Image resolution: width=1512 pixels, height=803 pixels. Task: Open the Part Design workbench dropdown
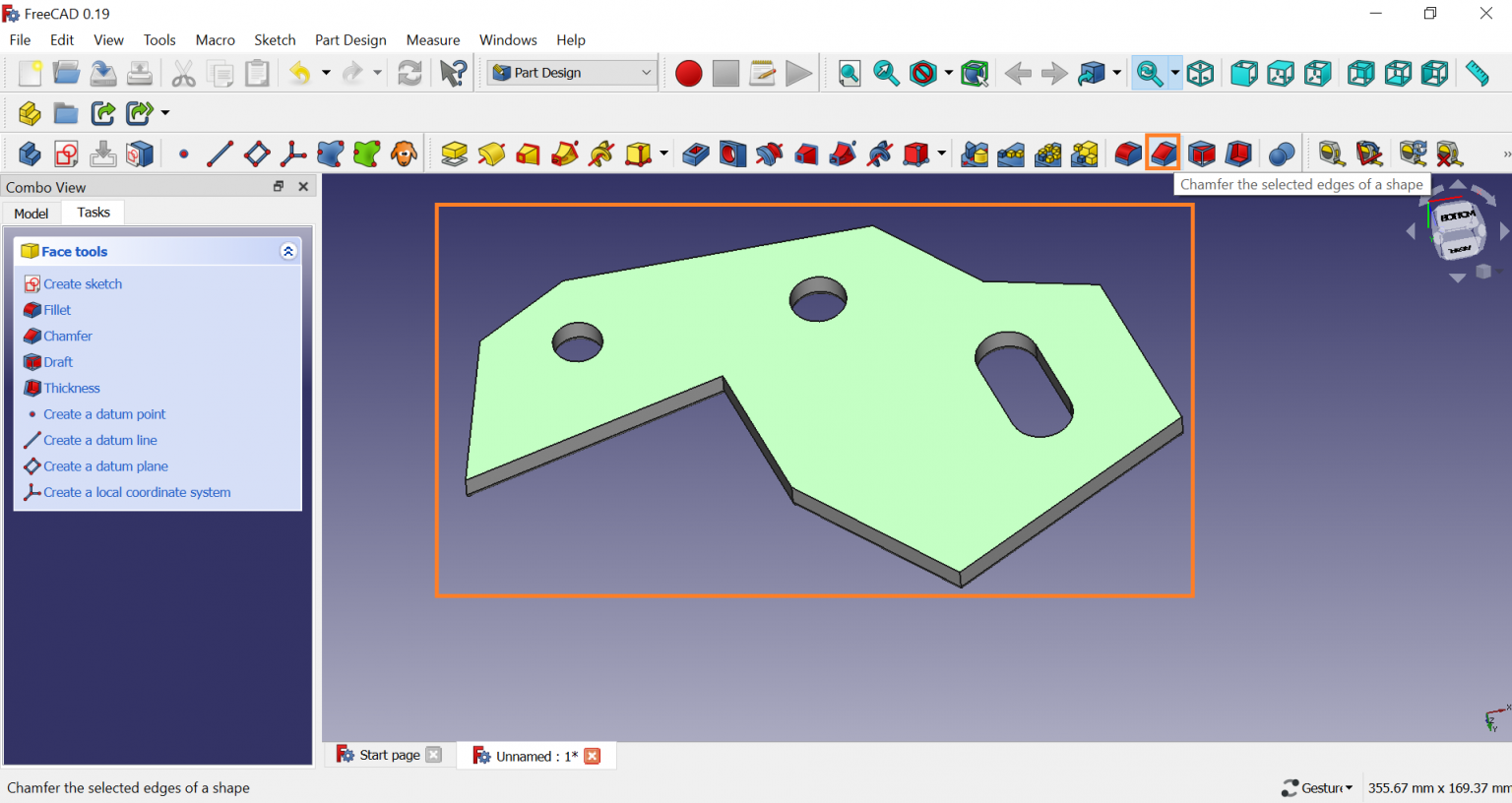click(572, 73)
